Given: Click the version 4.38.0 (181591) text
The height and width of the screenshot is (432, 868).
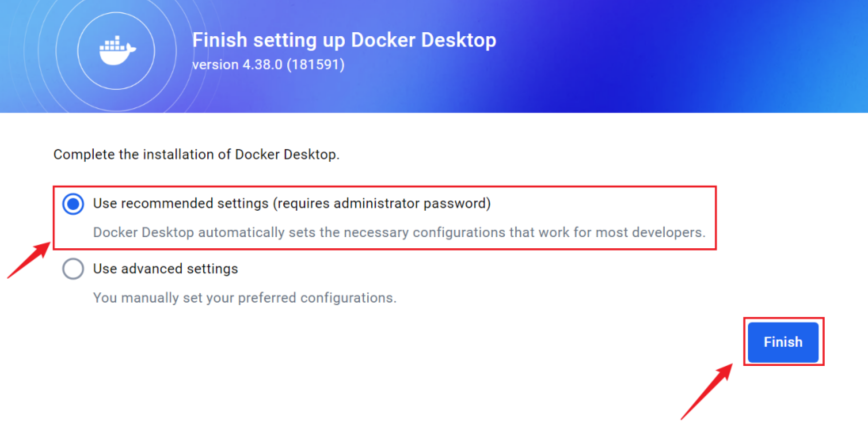Looking at the screenshot, I should tap(268, 65).
